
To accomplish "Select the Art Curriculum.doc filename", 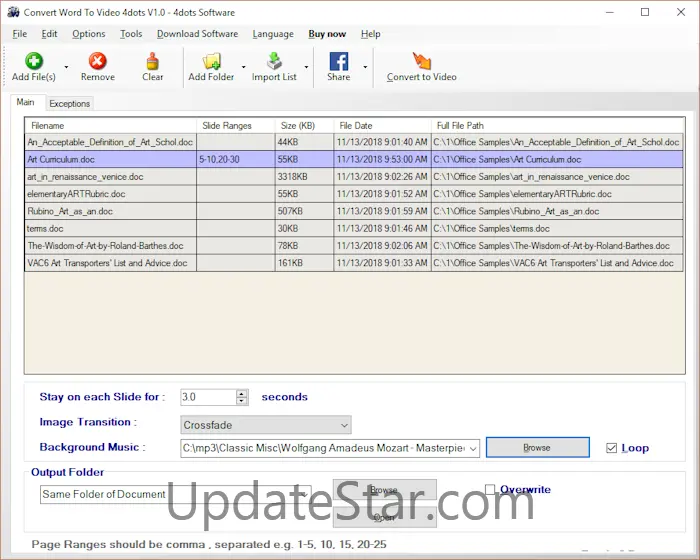I will click(61, 159).
